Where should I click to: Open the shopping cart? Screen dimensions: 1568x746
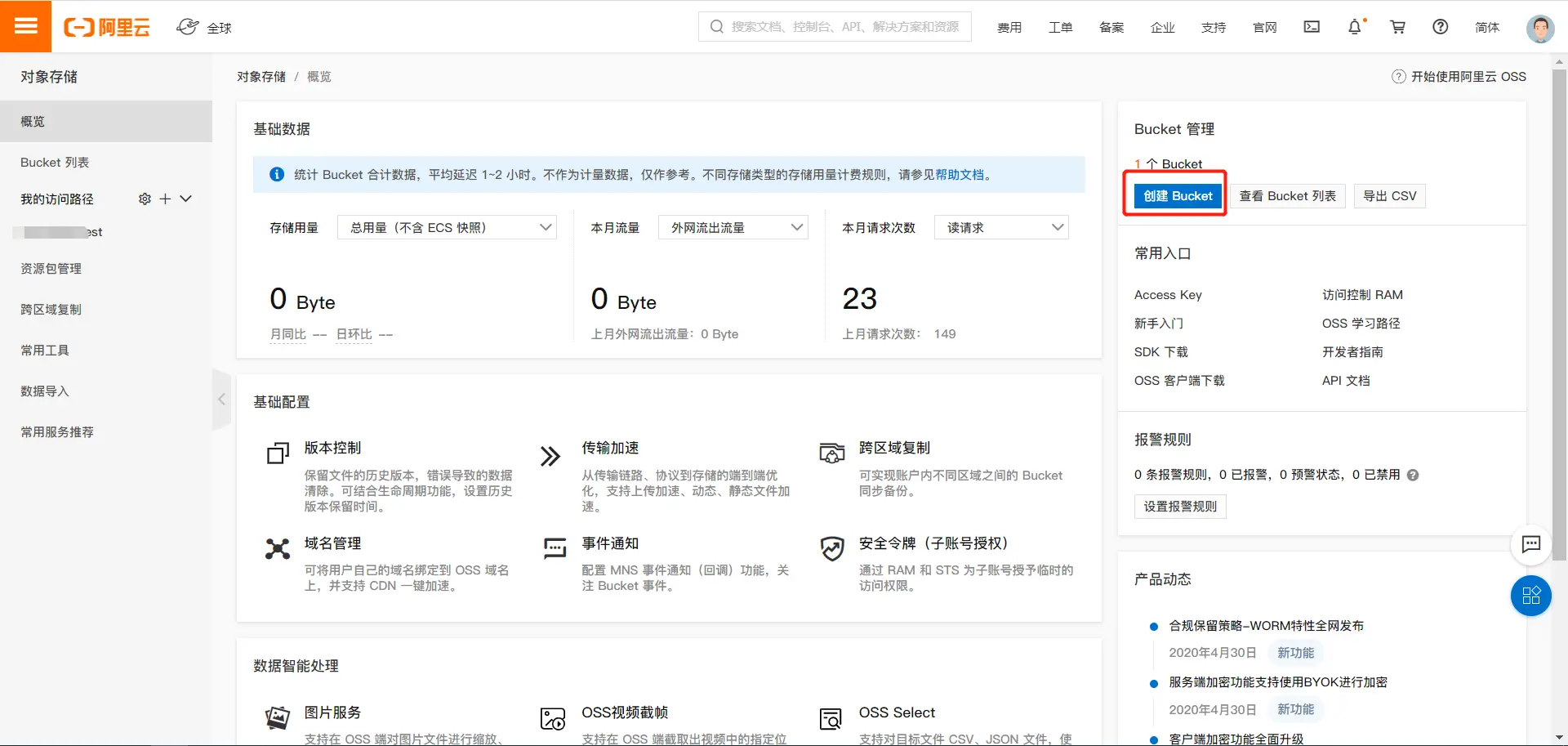(x=1397, y=27)
